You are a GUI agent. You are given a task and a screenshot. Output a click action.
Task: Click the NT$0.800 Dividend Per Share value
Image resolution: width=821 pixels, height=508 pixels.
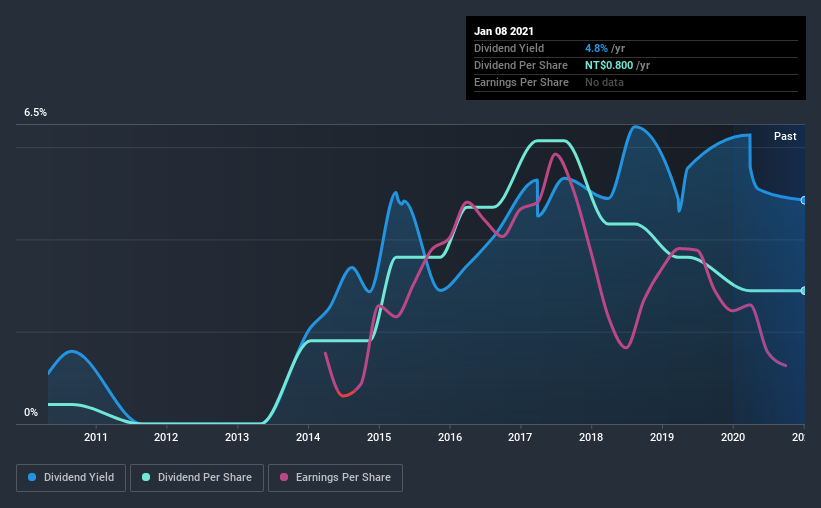click(x=609, y=65)
